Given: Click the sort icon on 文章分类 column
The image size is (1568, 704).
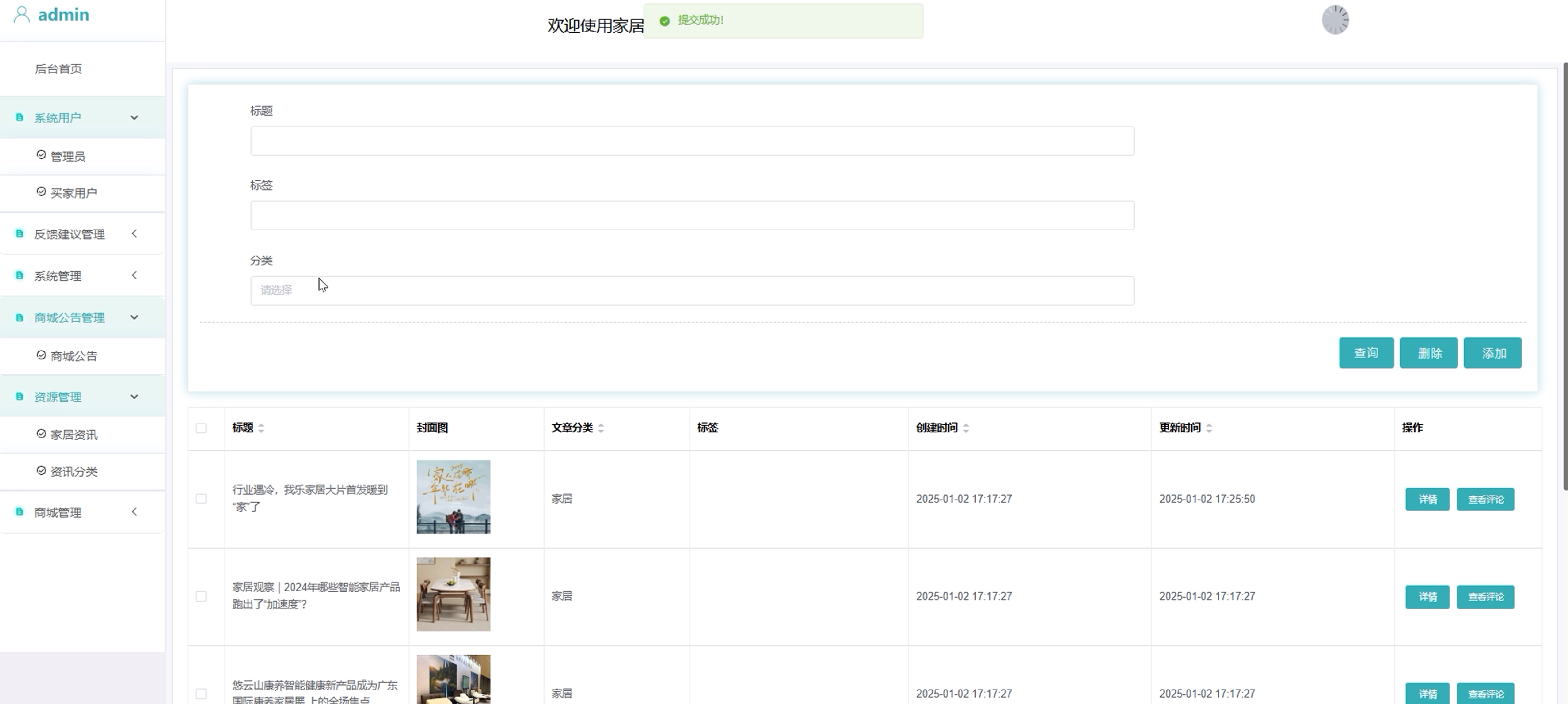Looking at the screenshot, I should coord(601,428).
